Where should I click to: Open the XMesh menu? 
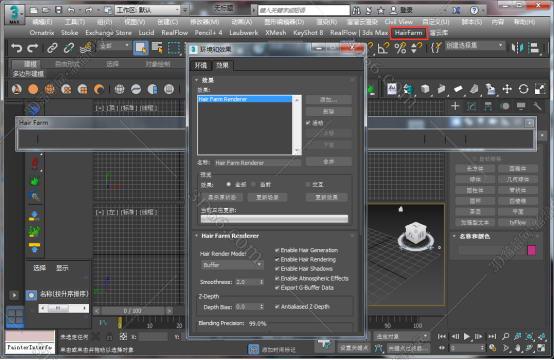pyautogui.click(x=276, y=33)
